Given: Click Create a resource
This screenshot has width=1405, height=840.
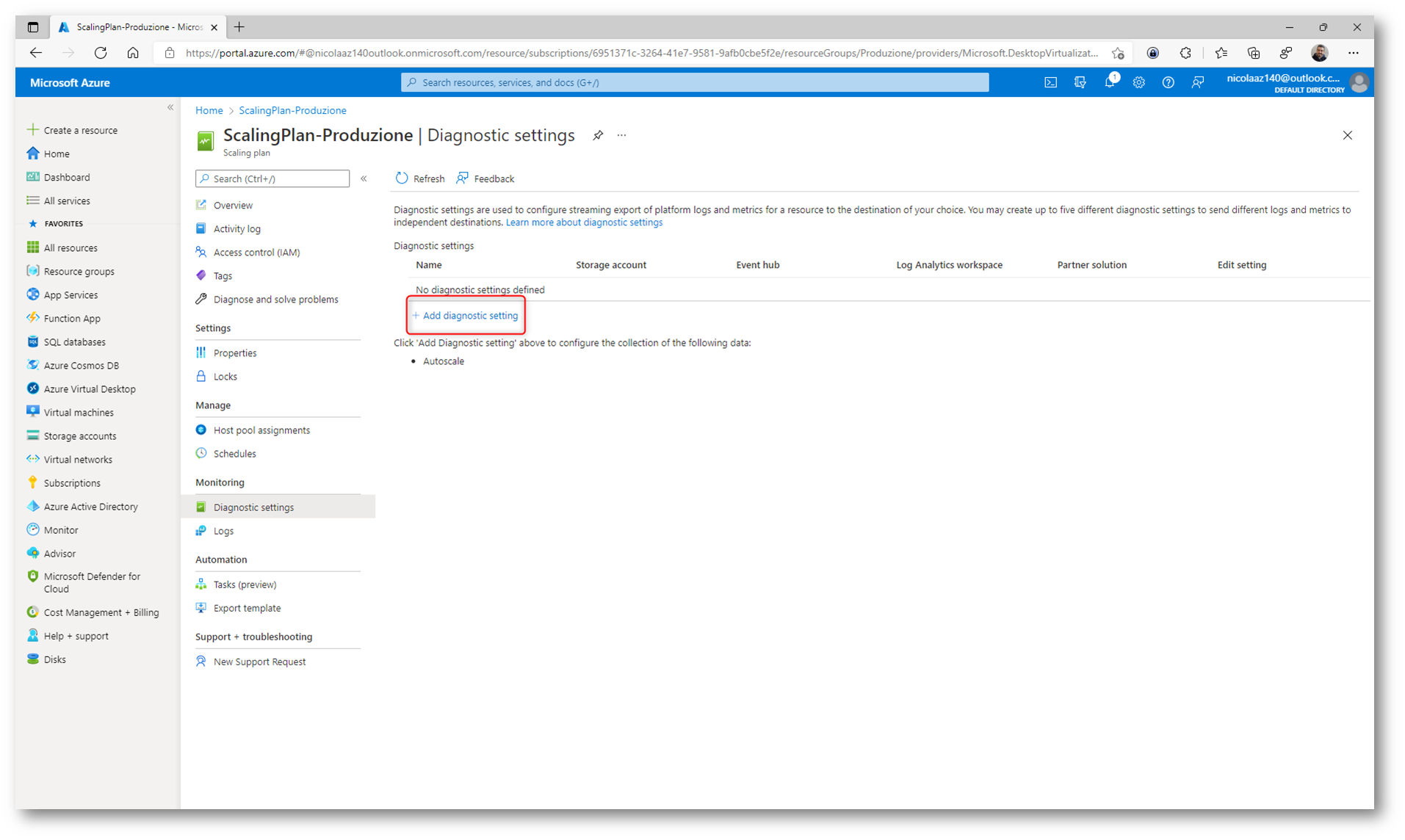Looking at the screenshot, I should pyautogui.click(x=80, y=130).
